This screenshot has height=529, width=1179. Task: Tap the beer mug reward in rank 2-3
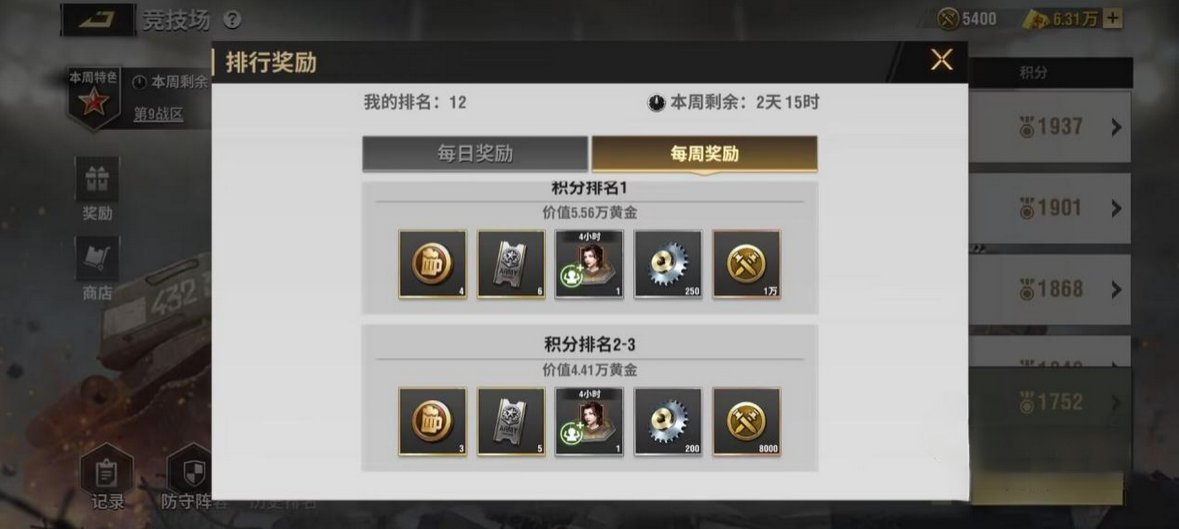pos(432,422)
